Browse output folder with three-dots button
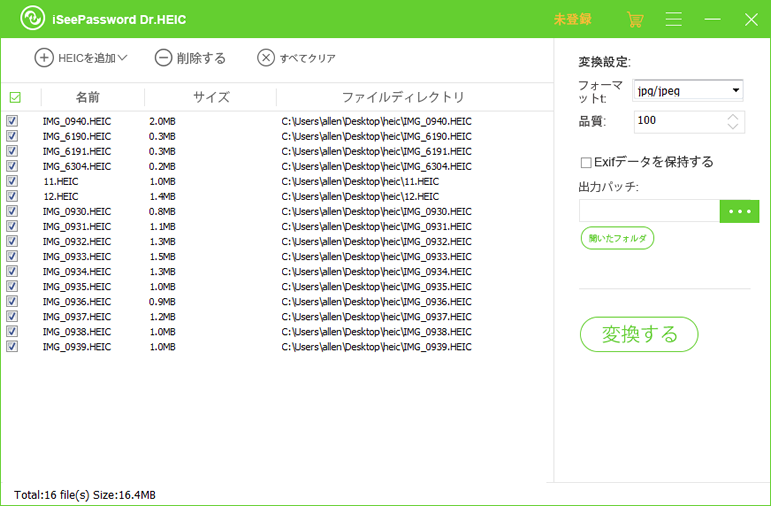Viewport: 771px width, 506px height. [x=740, y=211]
